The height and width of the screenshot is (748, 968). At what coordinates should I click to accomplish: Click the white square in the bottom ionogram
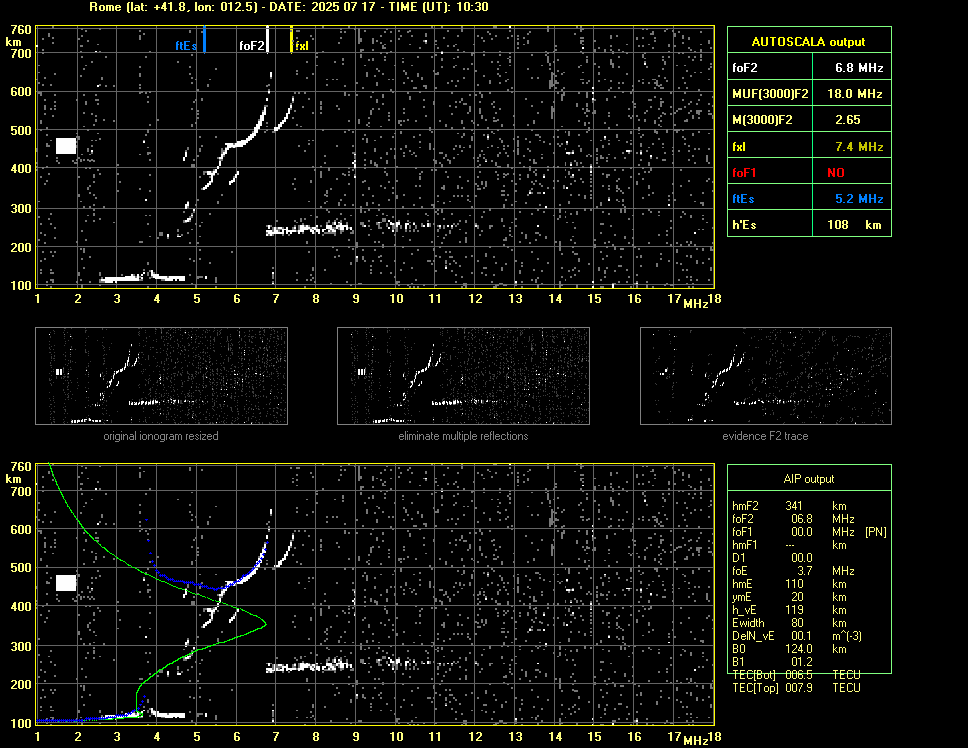(66, 583)
